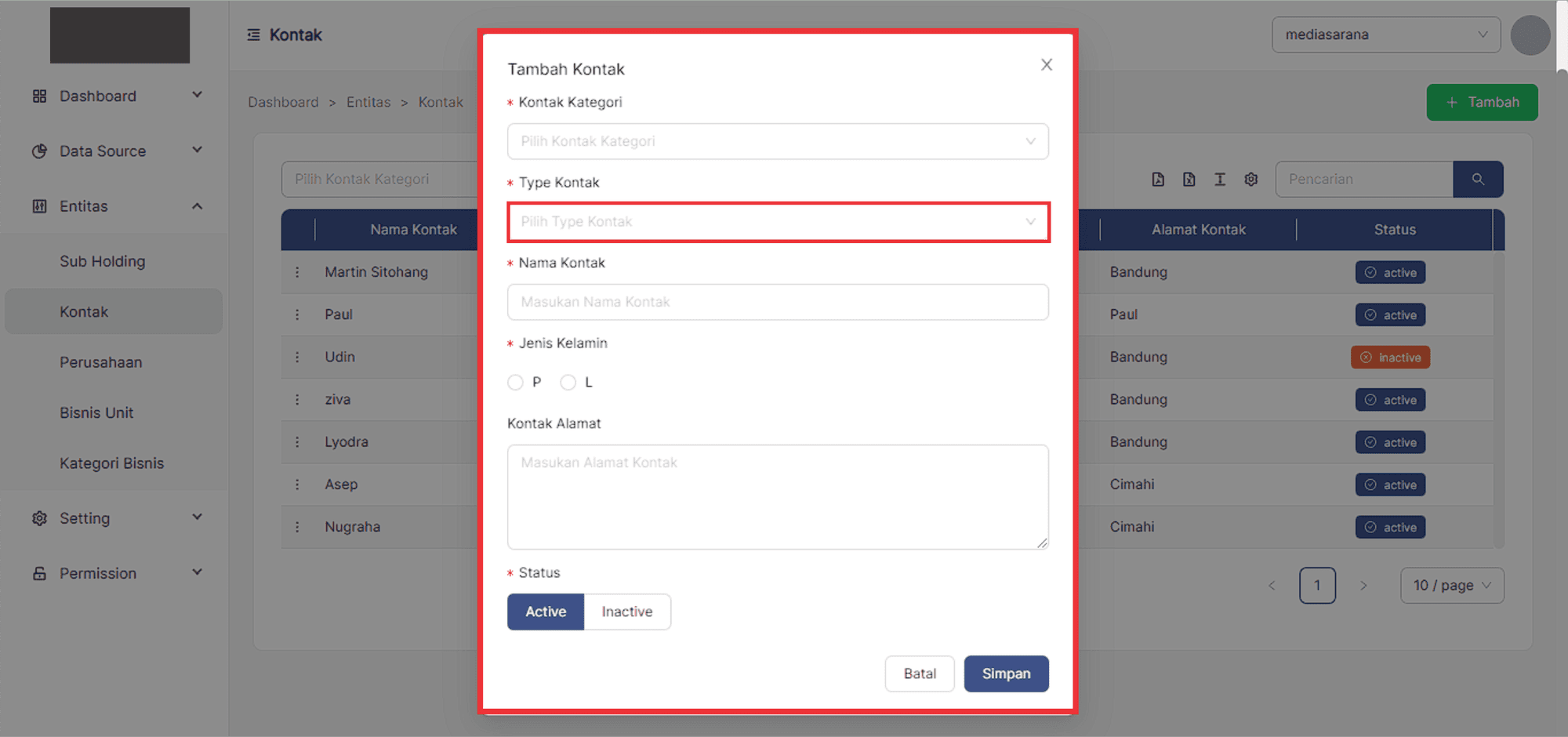Image resolution: width=1568 pixels, height=737 pixels.
Task: Export the contact list to PDF
Action: 1158,179
